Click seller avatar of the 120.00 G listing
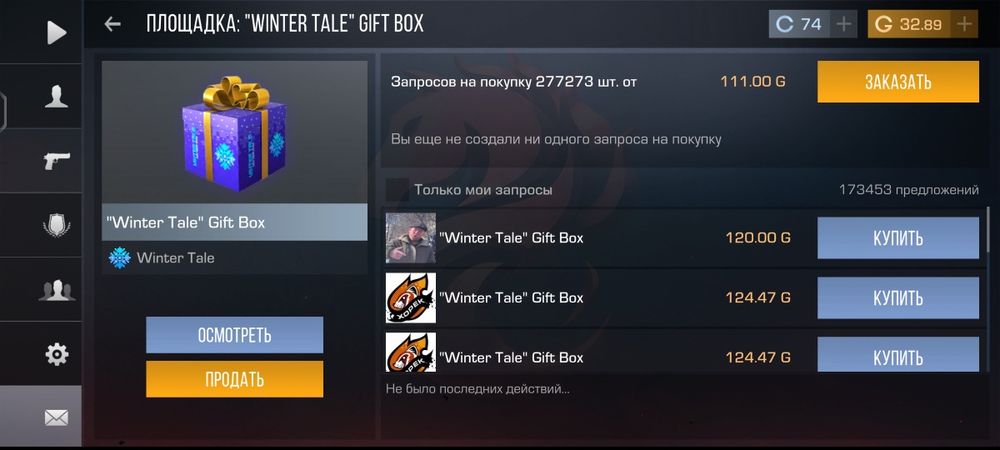This screenshot has height=450, width=1000. point(411,238)
